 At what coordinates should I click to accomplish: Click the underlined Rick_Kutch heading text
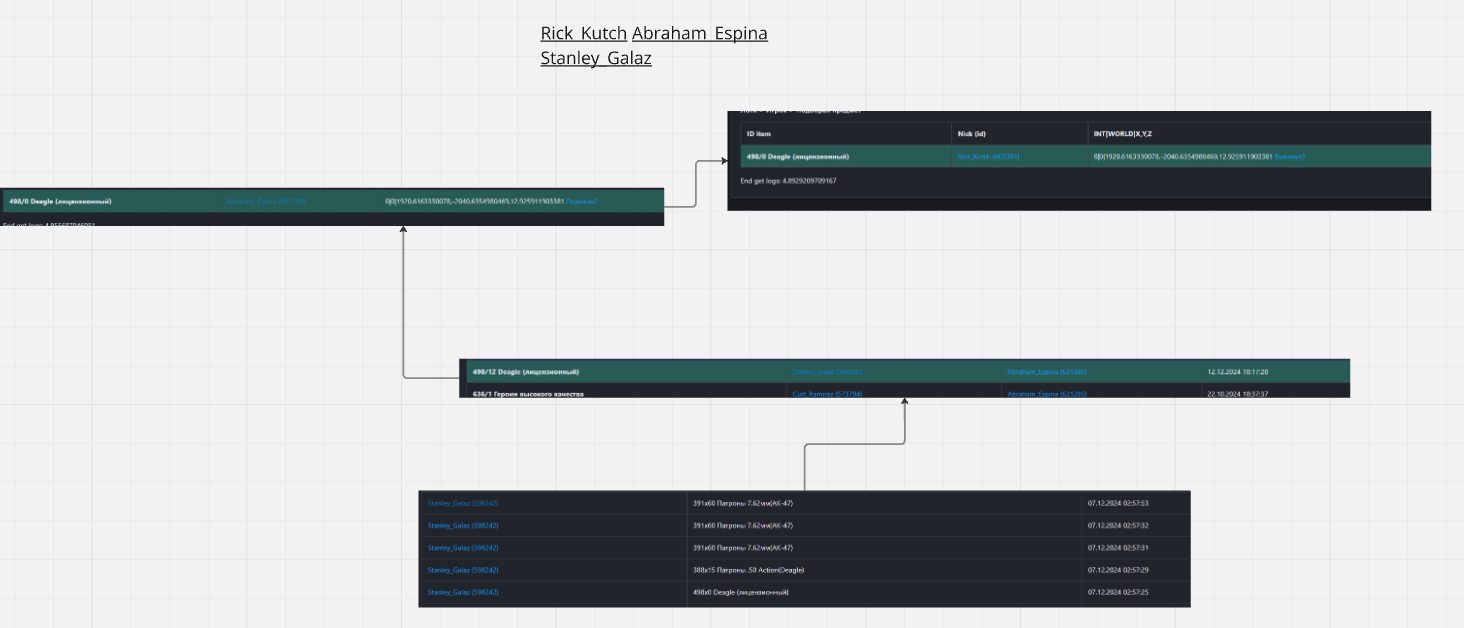583,34
